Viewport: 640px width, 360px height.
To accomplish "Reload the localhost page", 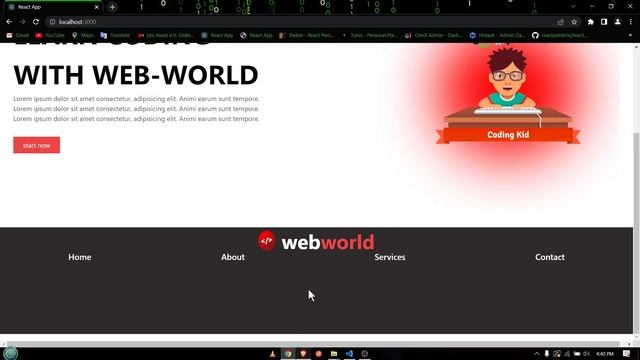I will pyautogui.click(x=36, y=22).
